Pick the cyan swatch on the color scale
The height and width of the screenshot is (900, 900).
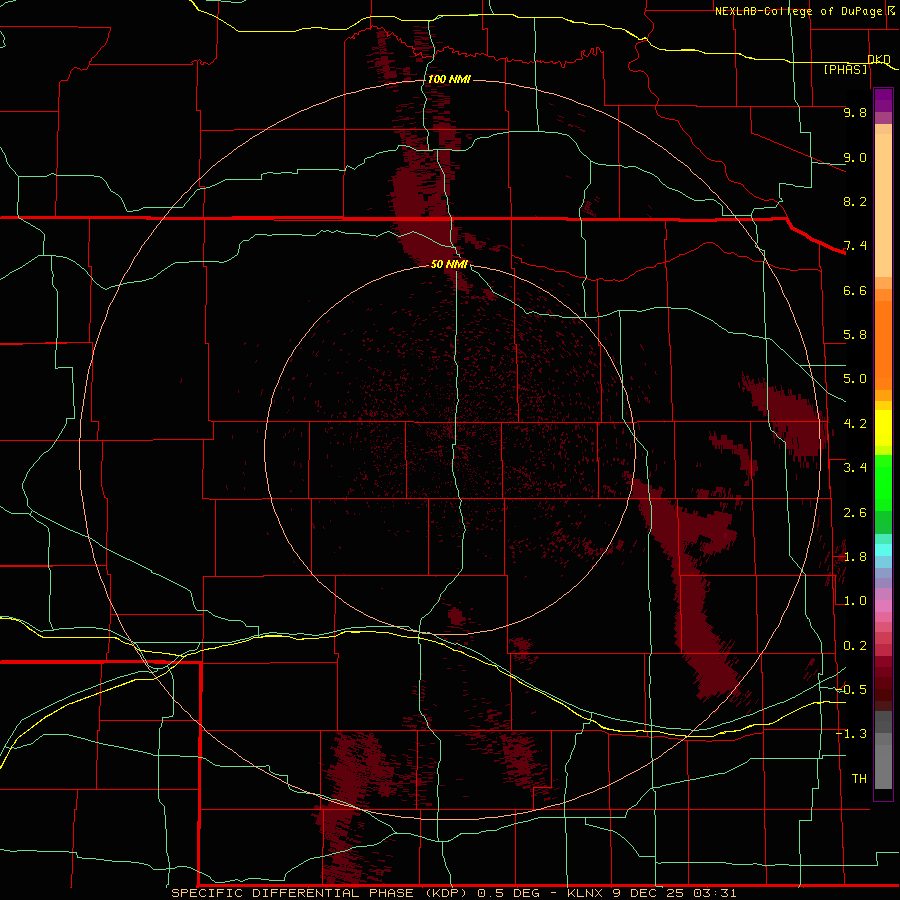pos(883,550)
